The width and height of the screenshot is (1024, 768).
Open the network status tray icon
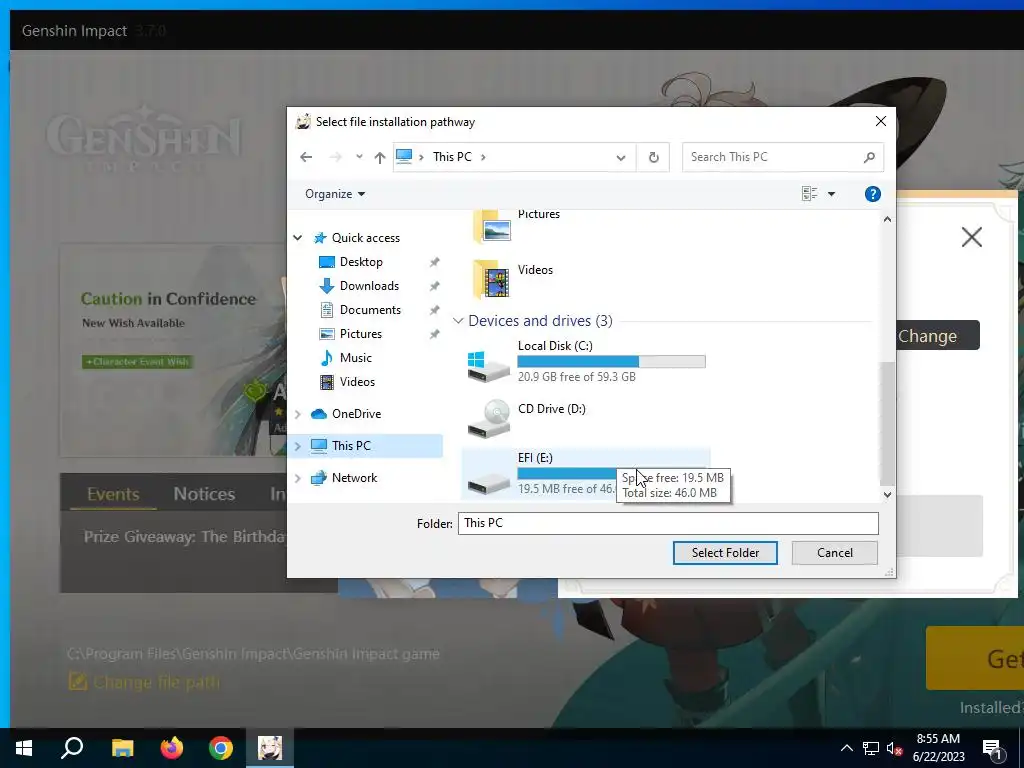click(x=871, y=748)
